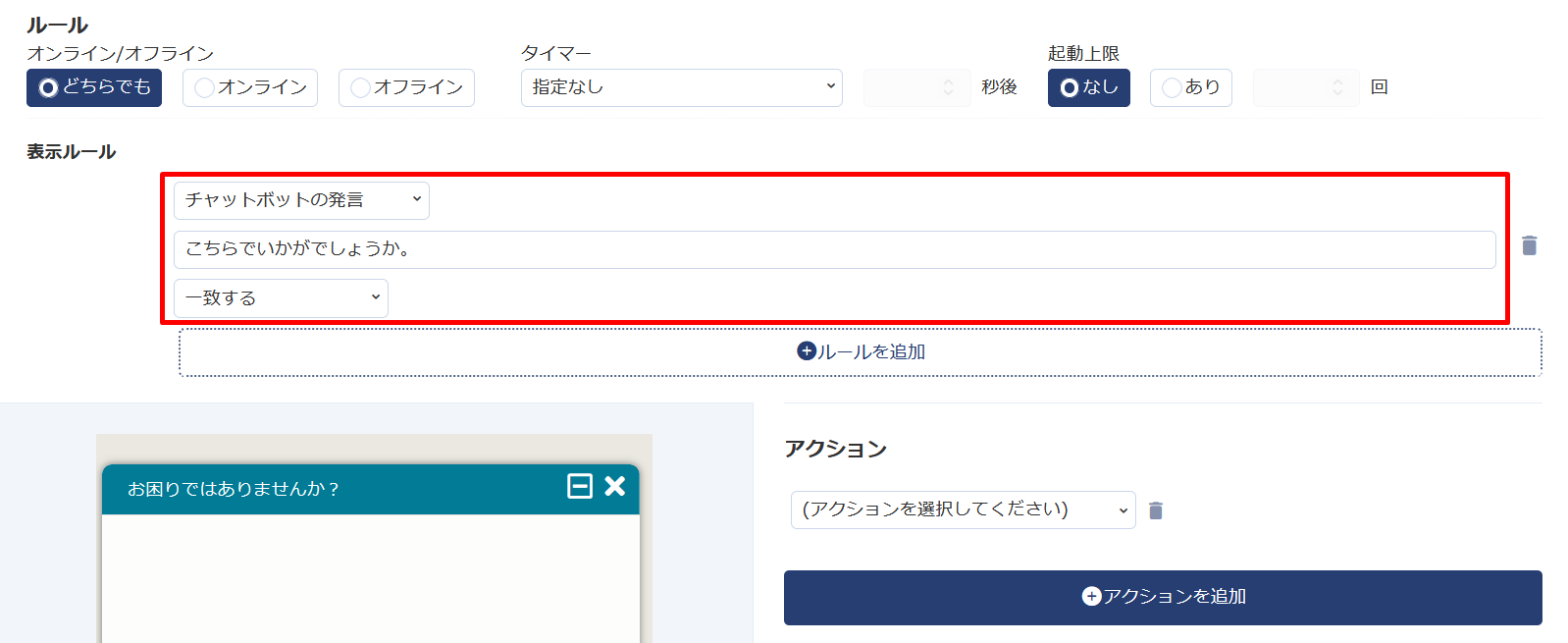The height and width of the screenshot is (643, 1568).
Task: Delete the display rule with trash icon
Action: coord(1529,245)
